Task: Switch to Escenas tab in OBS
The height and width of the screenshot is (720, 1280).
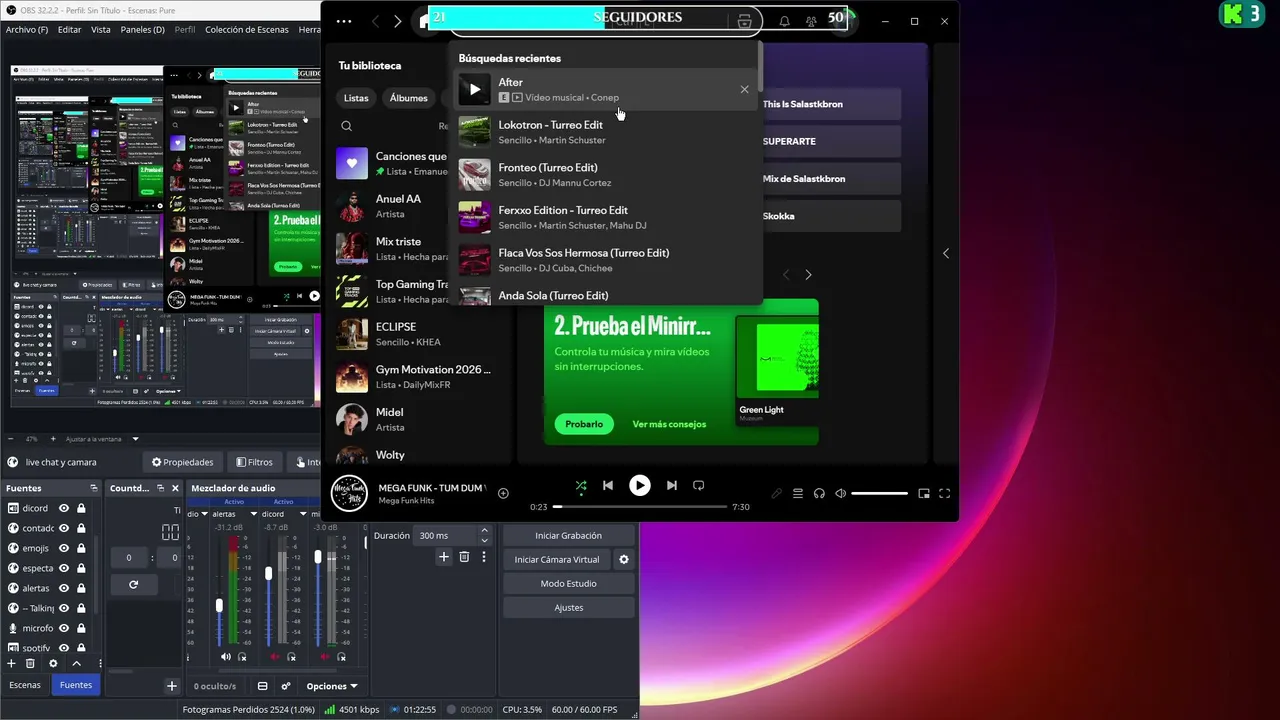Action: [25, 685]
